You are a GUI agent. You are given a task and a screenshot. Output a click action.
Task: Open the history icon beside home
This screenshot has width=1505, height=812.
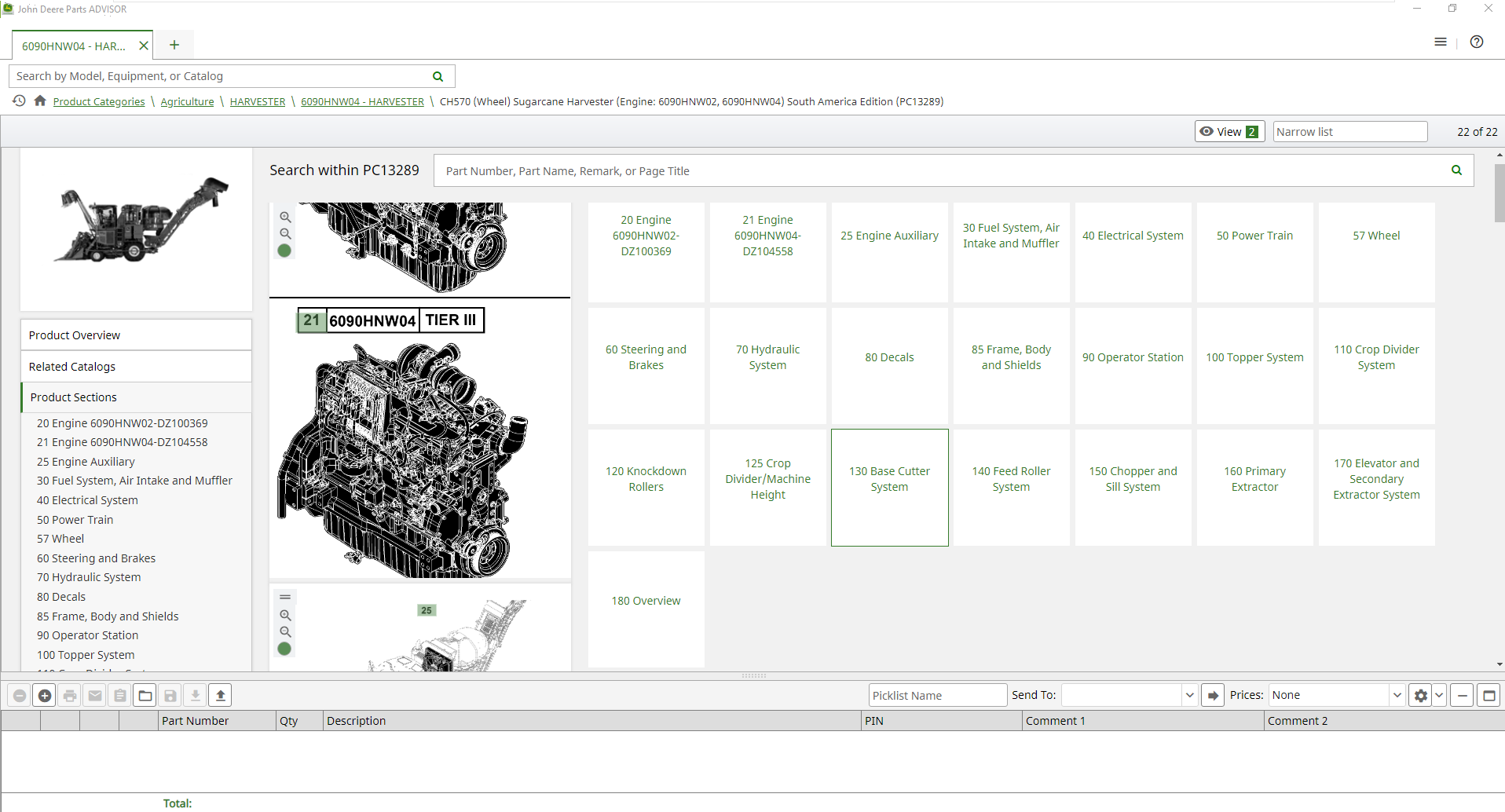pyautogui.click(x=19, y=101)
